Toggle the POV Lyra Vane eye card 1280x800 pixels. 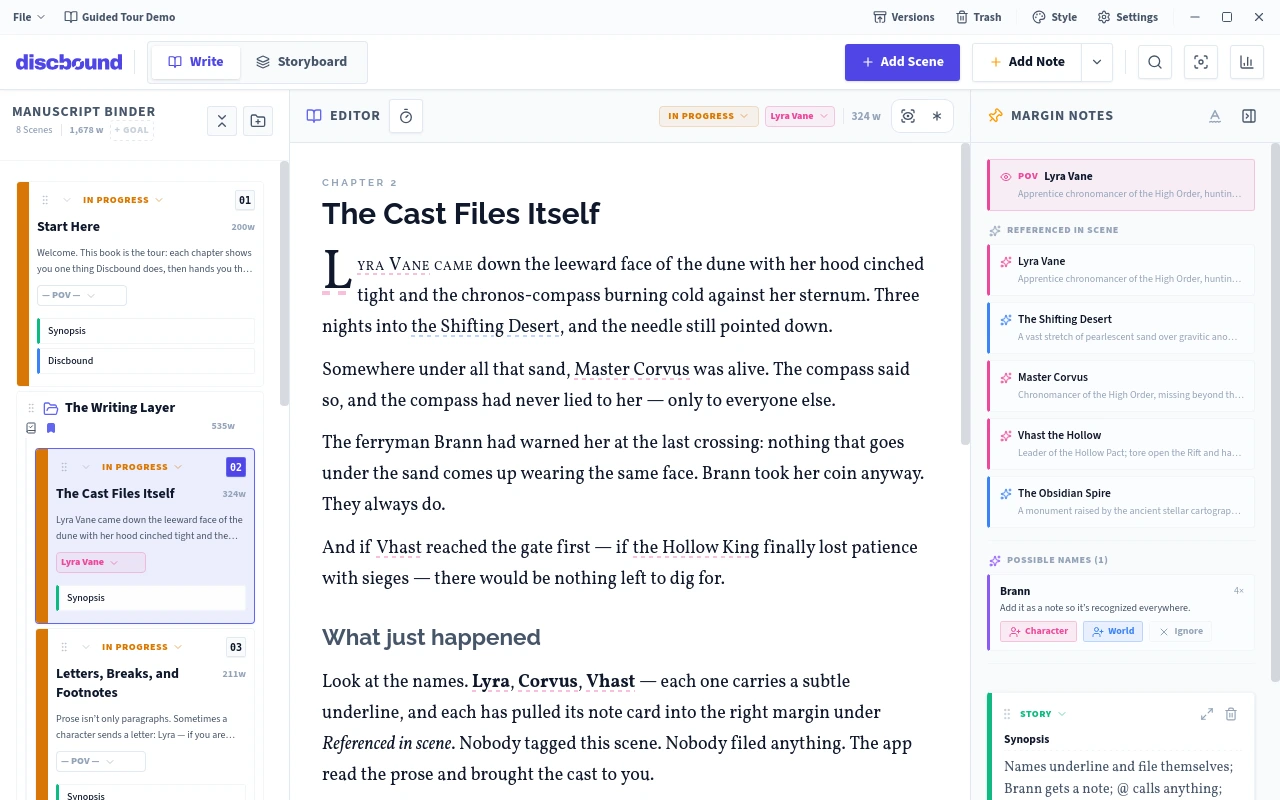click(x=1121, y=185)
